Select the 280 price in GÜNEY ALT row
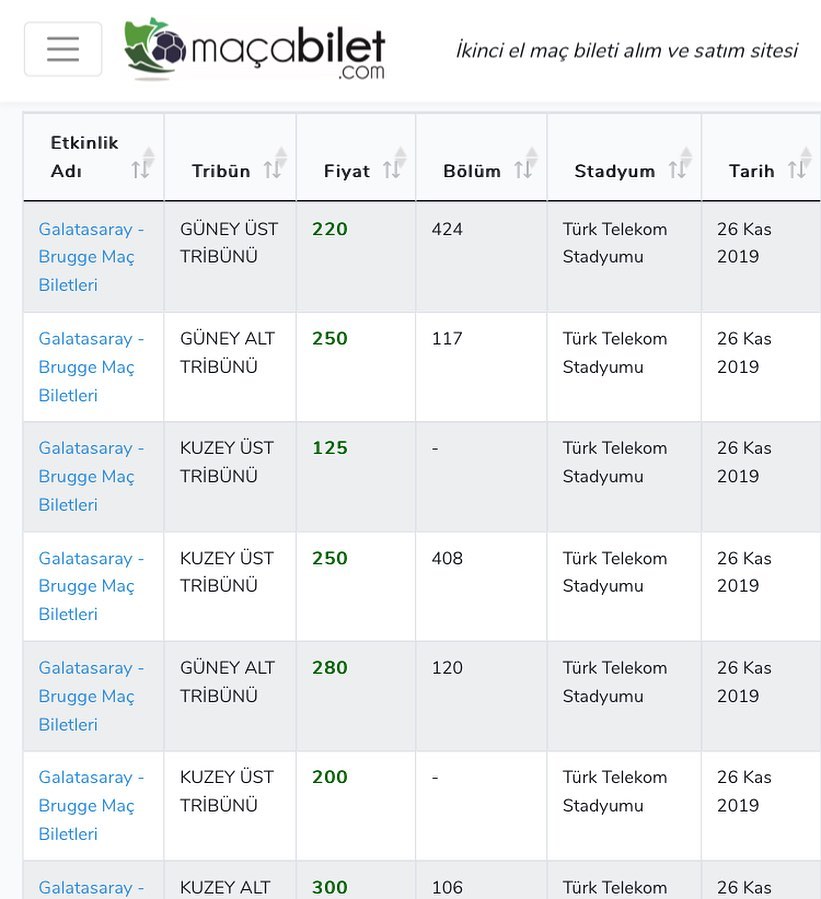This screenshot has height=899, width=821. pyautogui.click(x=330, y=668)
